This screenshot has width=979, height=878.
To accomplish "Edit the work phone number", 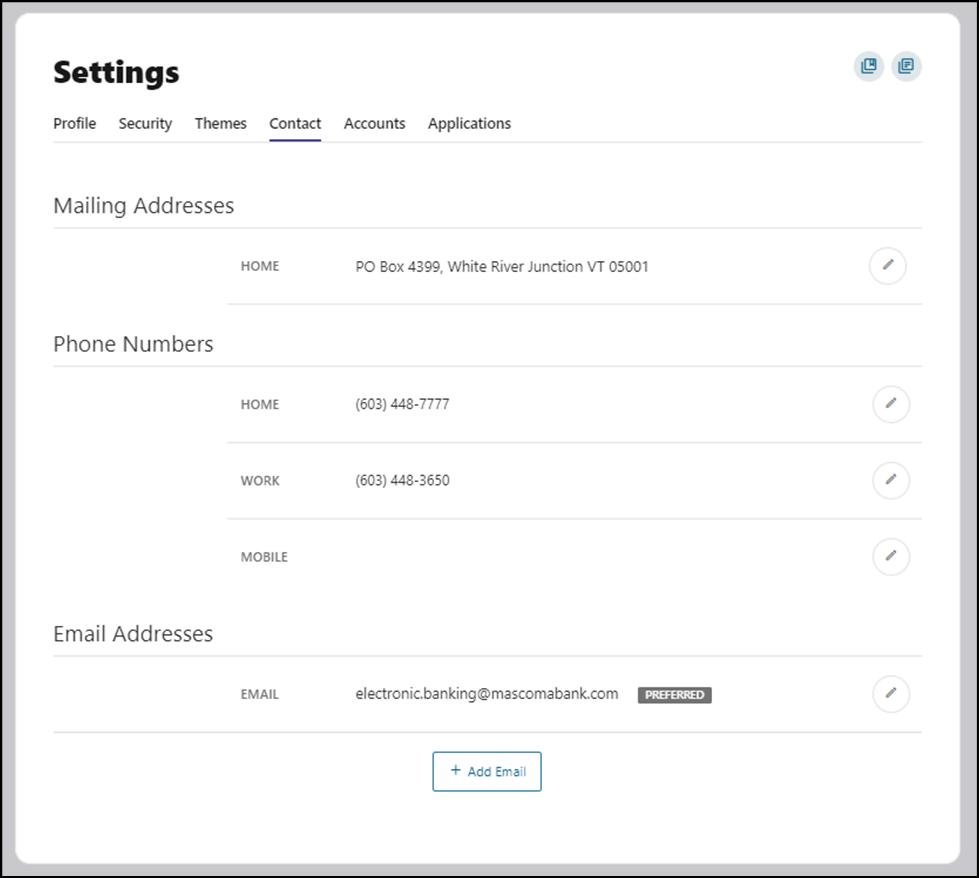I will (891, 480).
